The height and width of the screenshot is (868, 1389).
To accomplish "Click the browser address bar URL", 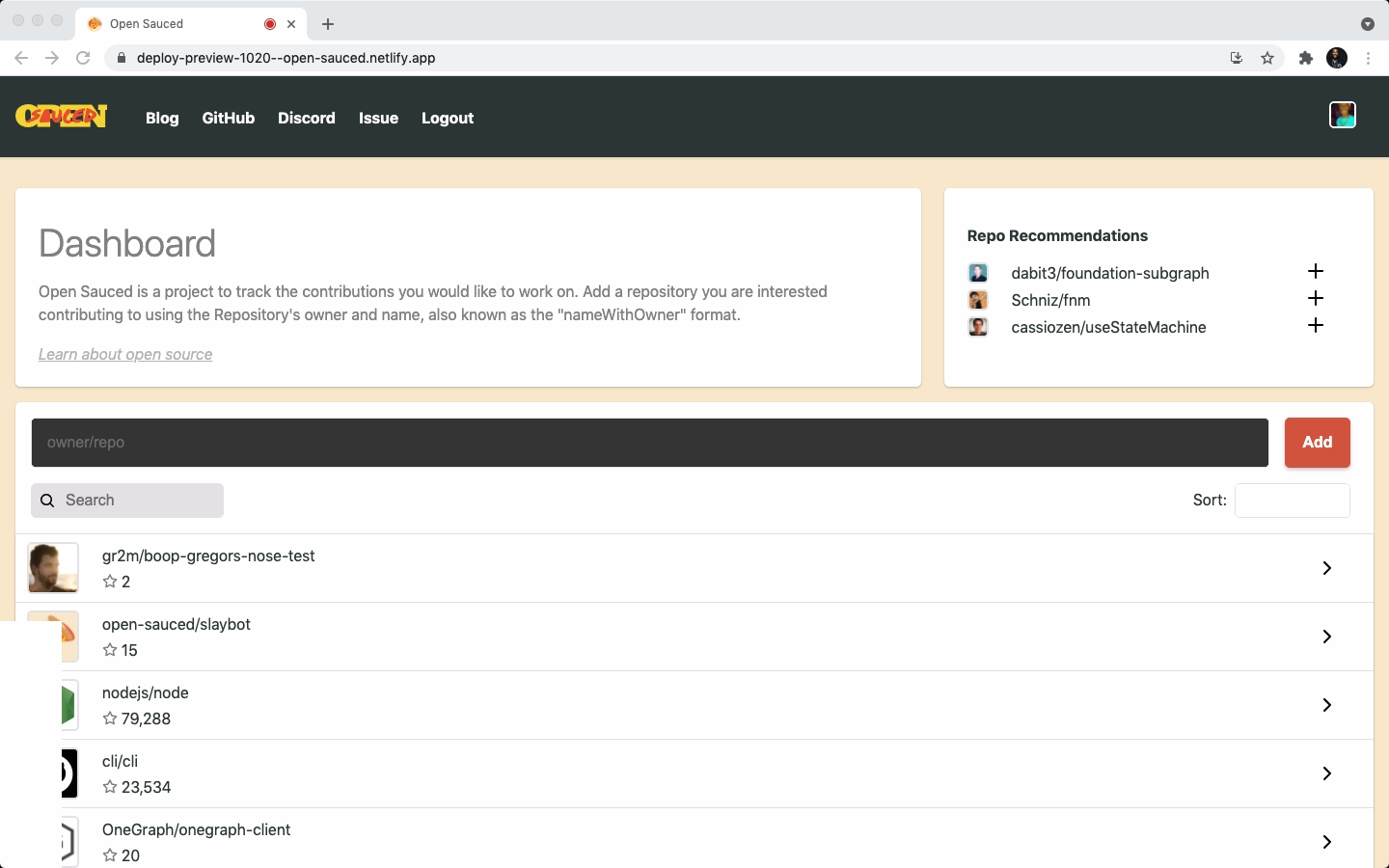I will [286, 58].
